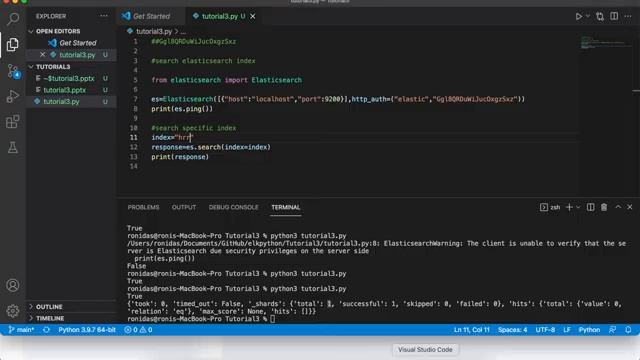Change encoding via UTF-8 entry
Screen dimensions: 640x360
tap(545, 330)
